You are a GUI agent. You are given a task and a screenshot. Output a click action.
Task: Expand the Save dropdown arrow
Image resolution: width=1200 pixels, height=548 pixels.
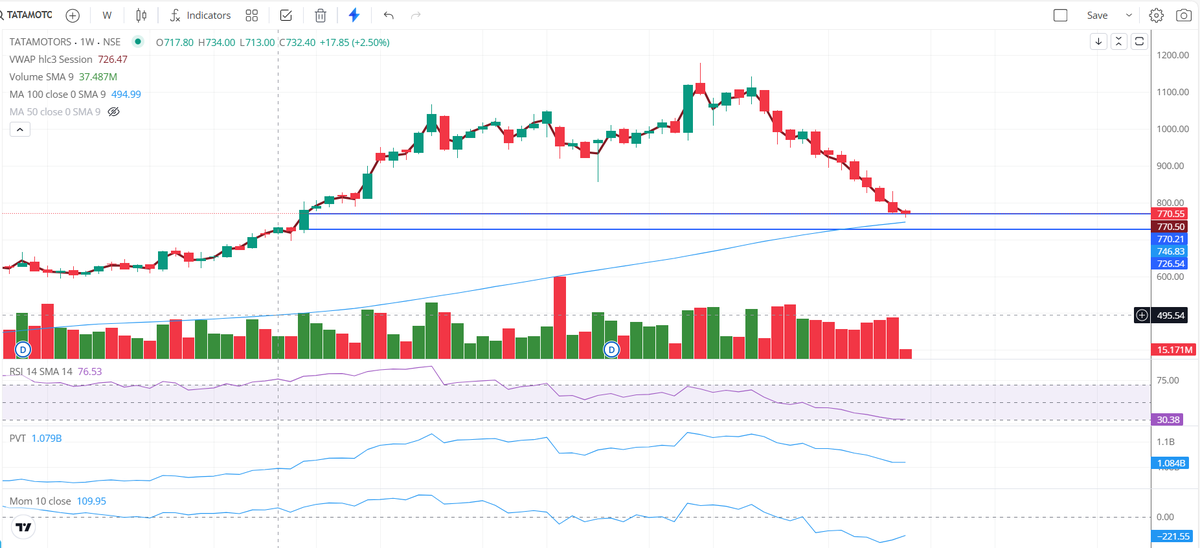tap(1129, 15)
